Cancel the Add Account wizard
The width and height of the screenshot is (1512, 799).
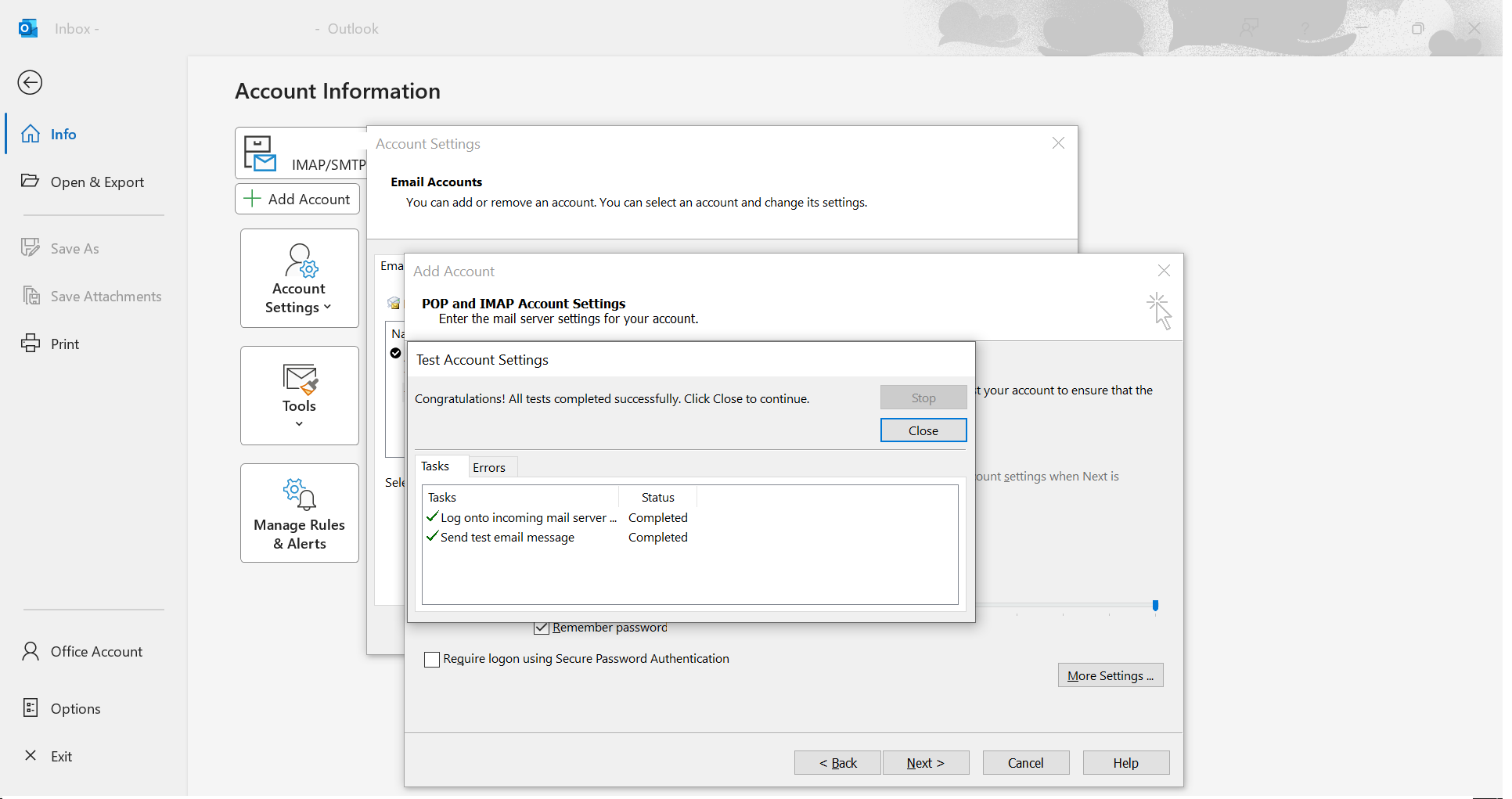(1026, 763)
